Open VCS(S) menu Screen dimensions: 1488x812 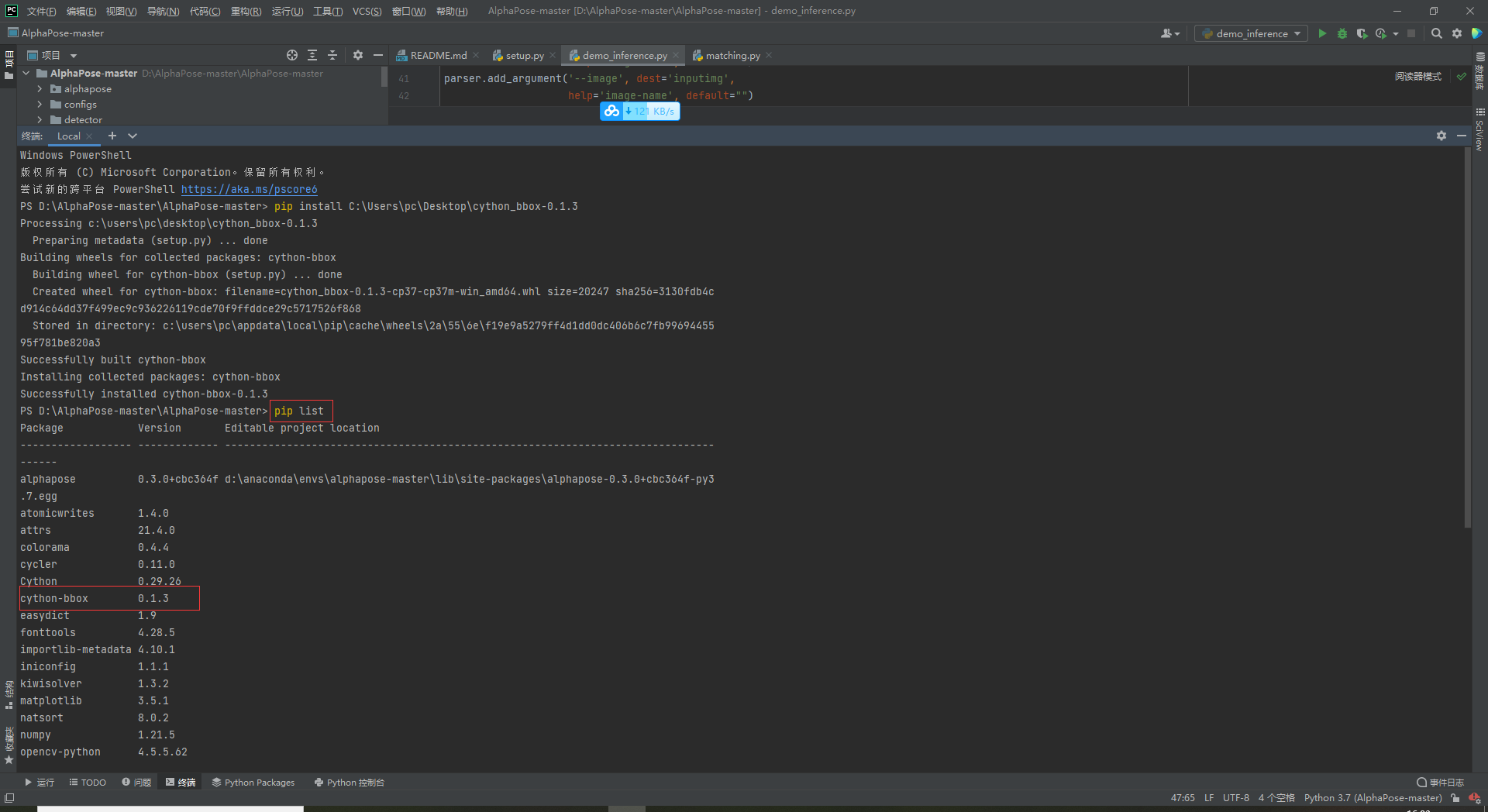[367, 11]
